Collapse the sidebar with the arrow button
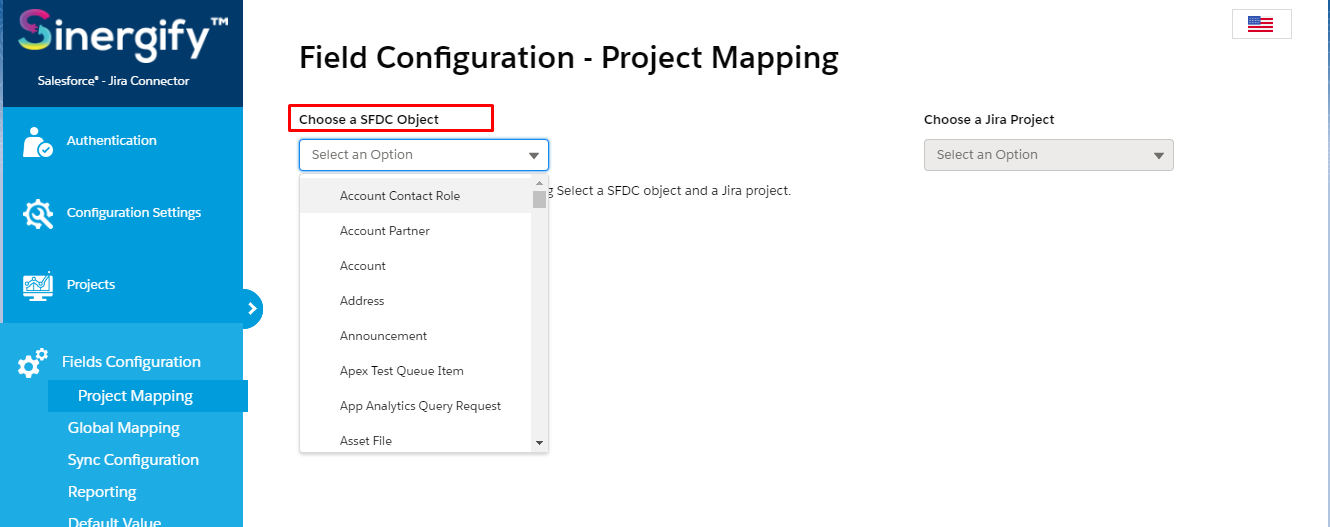This screenshot has height=527, width=1330. [x=252, y=309]
